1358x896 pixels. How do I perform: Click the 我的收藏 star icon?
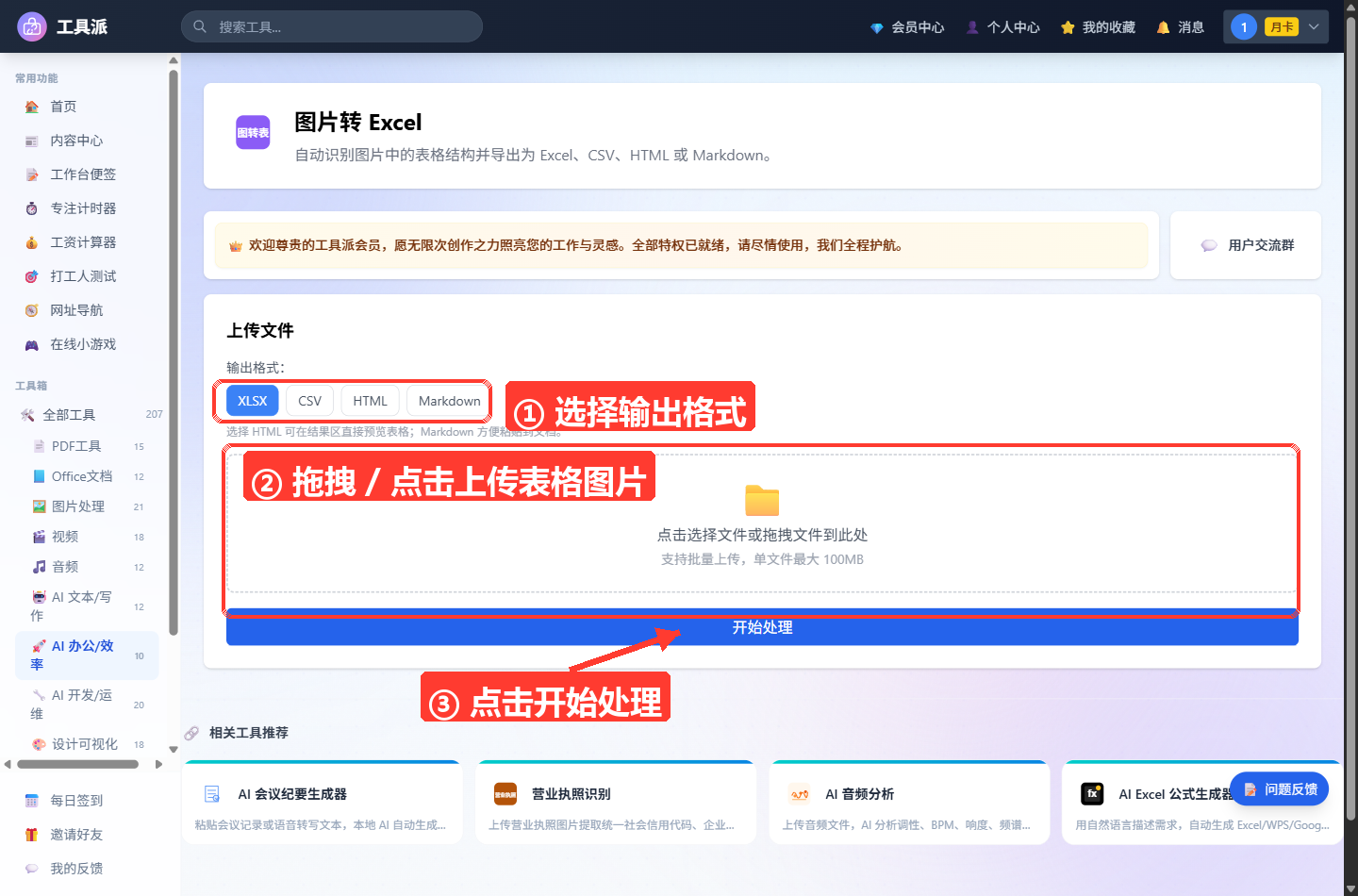[x=1068, y=27]
